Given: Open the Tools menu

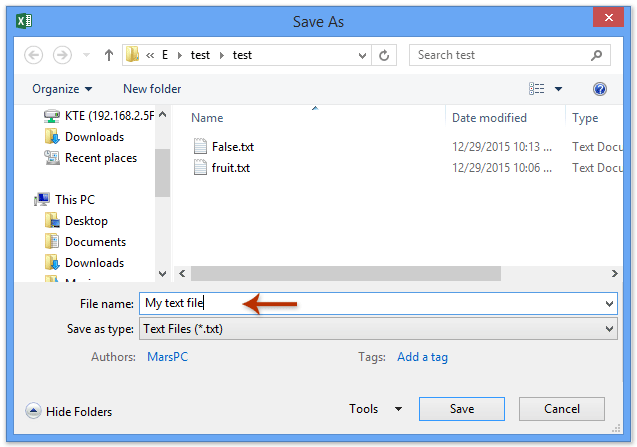Looking at the screenshot, I should [x=375, y=409].
